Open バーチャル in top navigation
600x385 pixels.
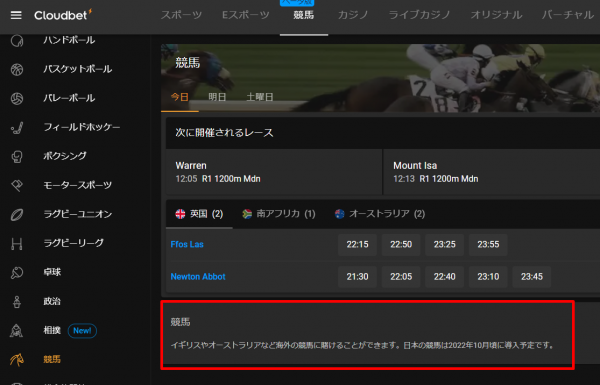coord(567,15)
